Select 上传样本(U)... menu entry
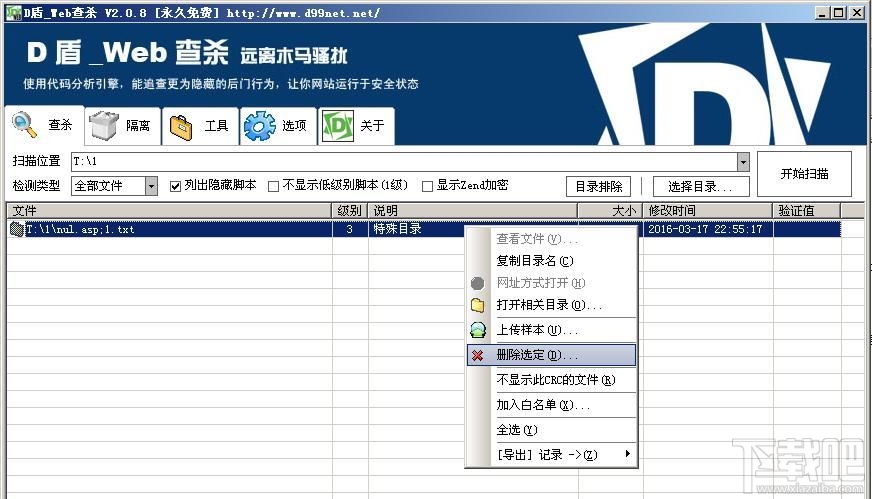872x499 pixels. [551, 330]
